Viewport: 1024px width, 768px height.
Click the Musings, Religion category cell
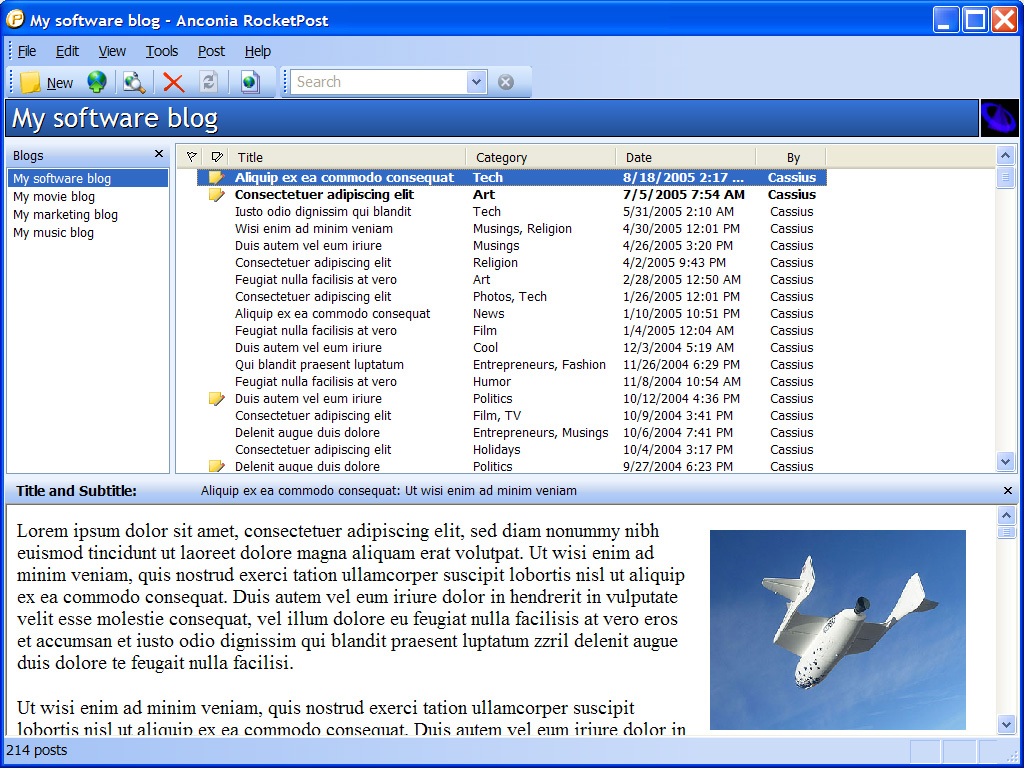tap(522, 229)
